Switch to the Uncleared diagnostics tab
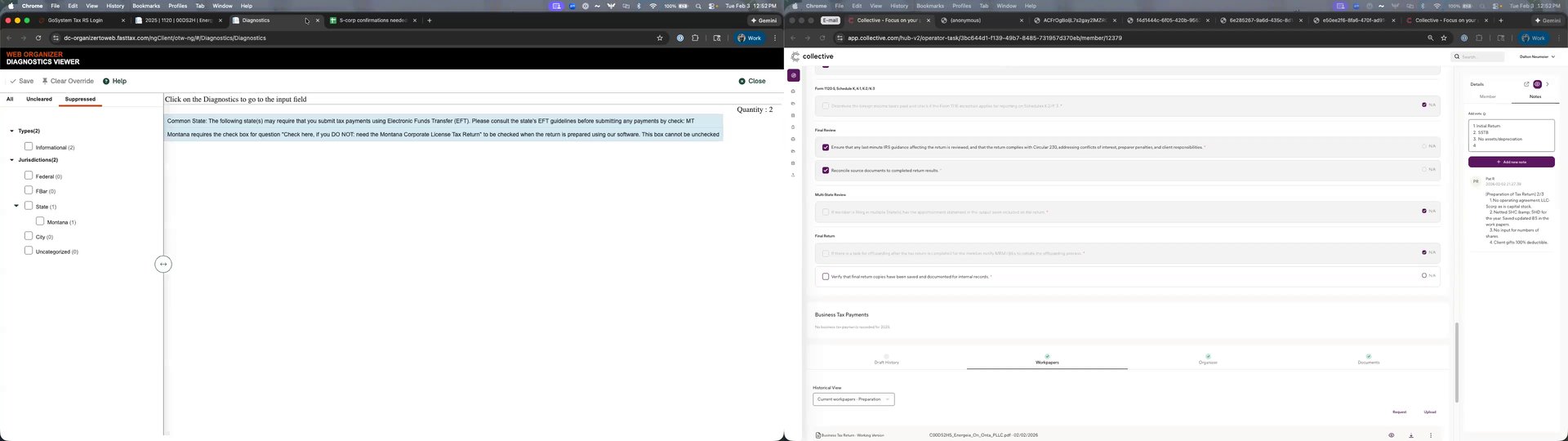 pyautogui.click(x=39, y=99)
